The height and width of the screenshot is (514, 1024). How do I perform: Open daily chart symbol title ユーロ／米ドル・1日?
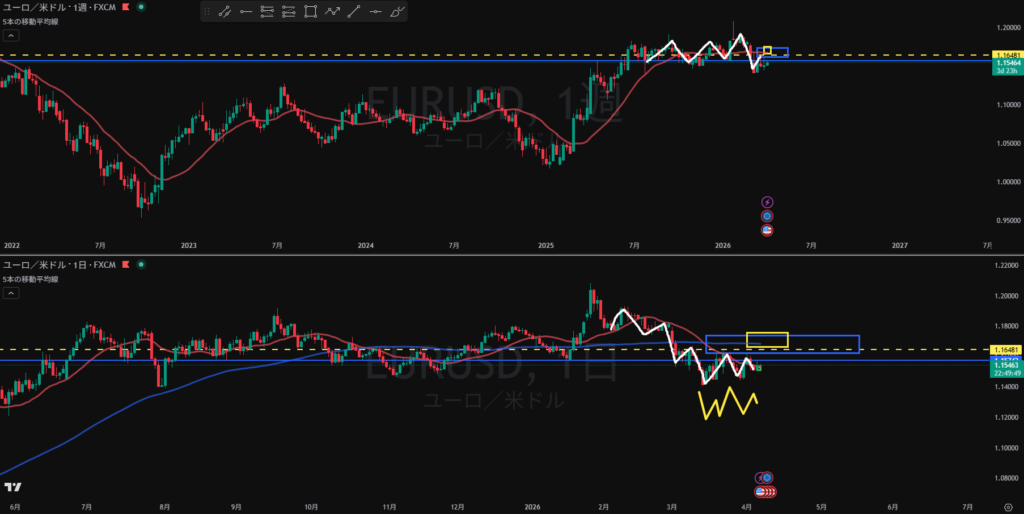(x=62, y=265)
